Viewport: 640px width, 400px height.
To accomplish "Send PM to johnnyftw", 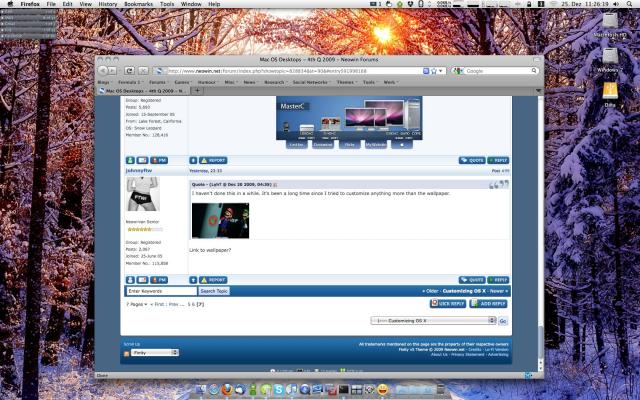I will tap(159, 280).
